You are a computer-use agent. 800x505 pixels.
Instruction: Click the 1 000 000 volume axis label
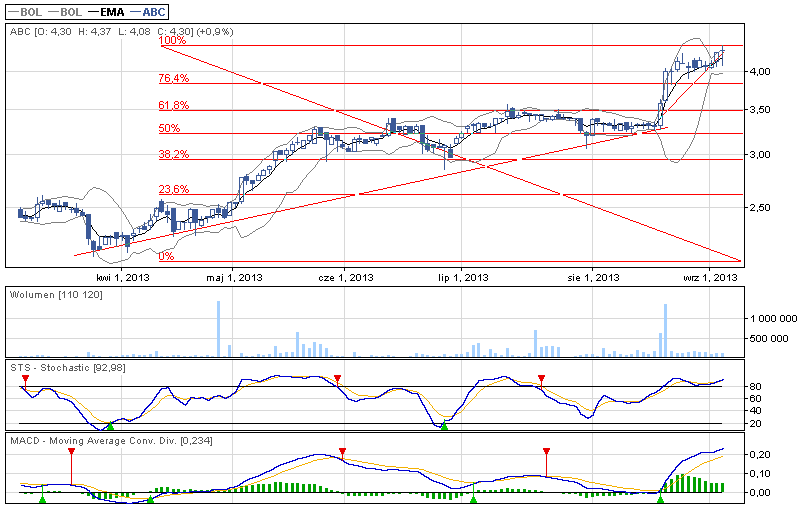pyautogui.click(x=773, y=319)
